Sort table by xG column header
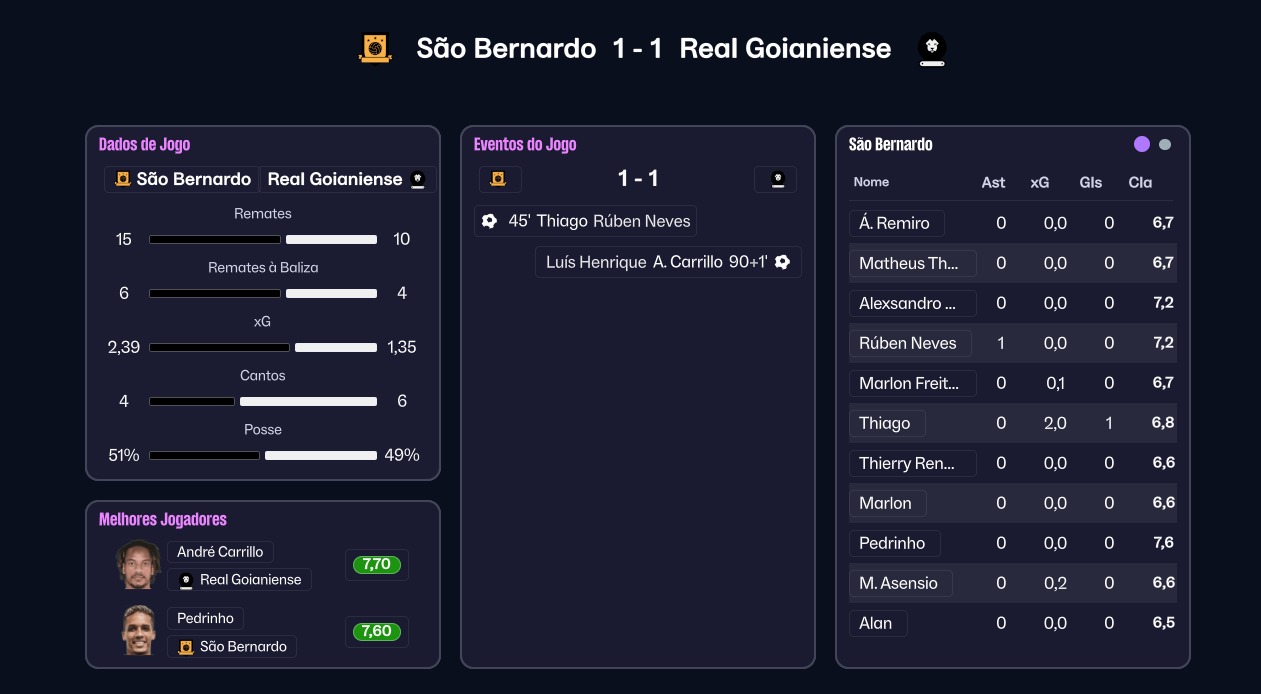Image resolution: width=1261 pixels, height=694 pixels. (1040, 182)
